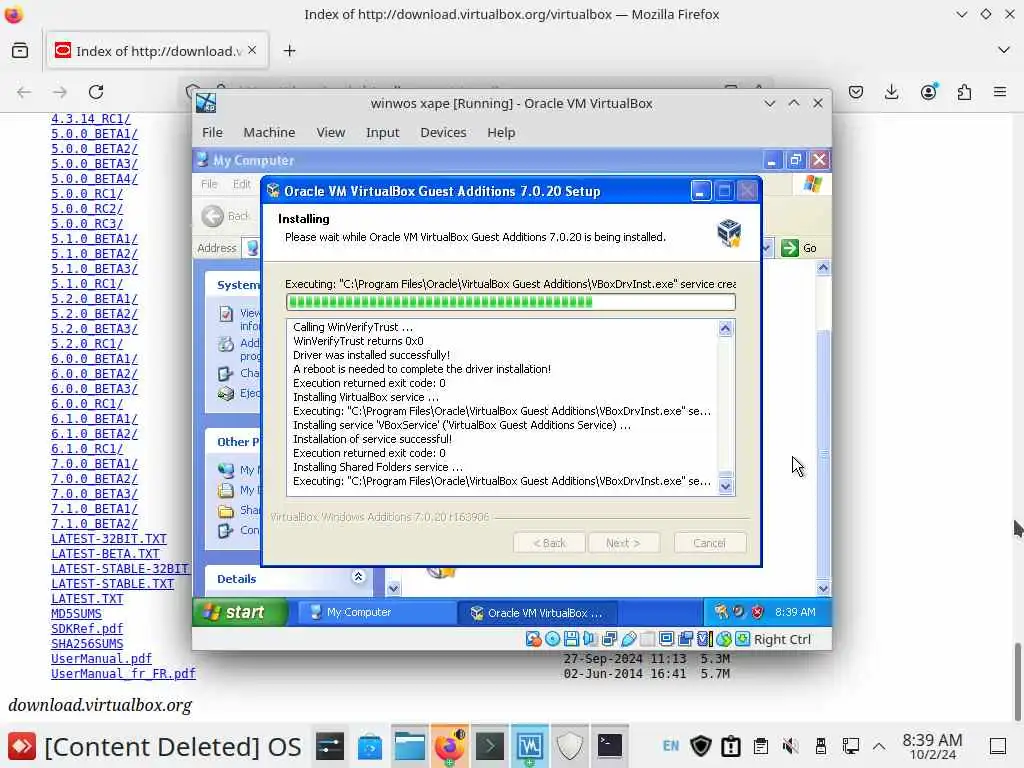1024x768 pixels.
Task: Click the Firefox icon in the host taskbar
Action: (450, 746)
